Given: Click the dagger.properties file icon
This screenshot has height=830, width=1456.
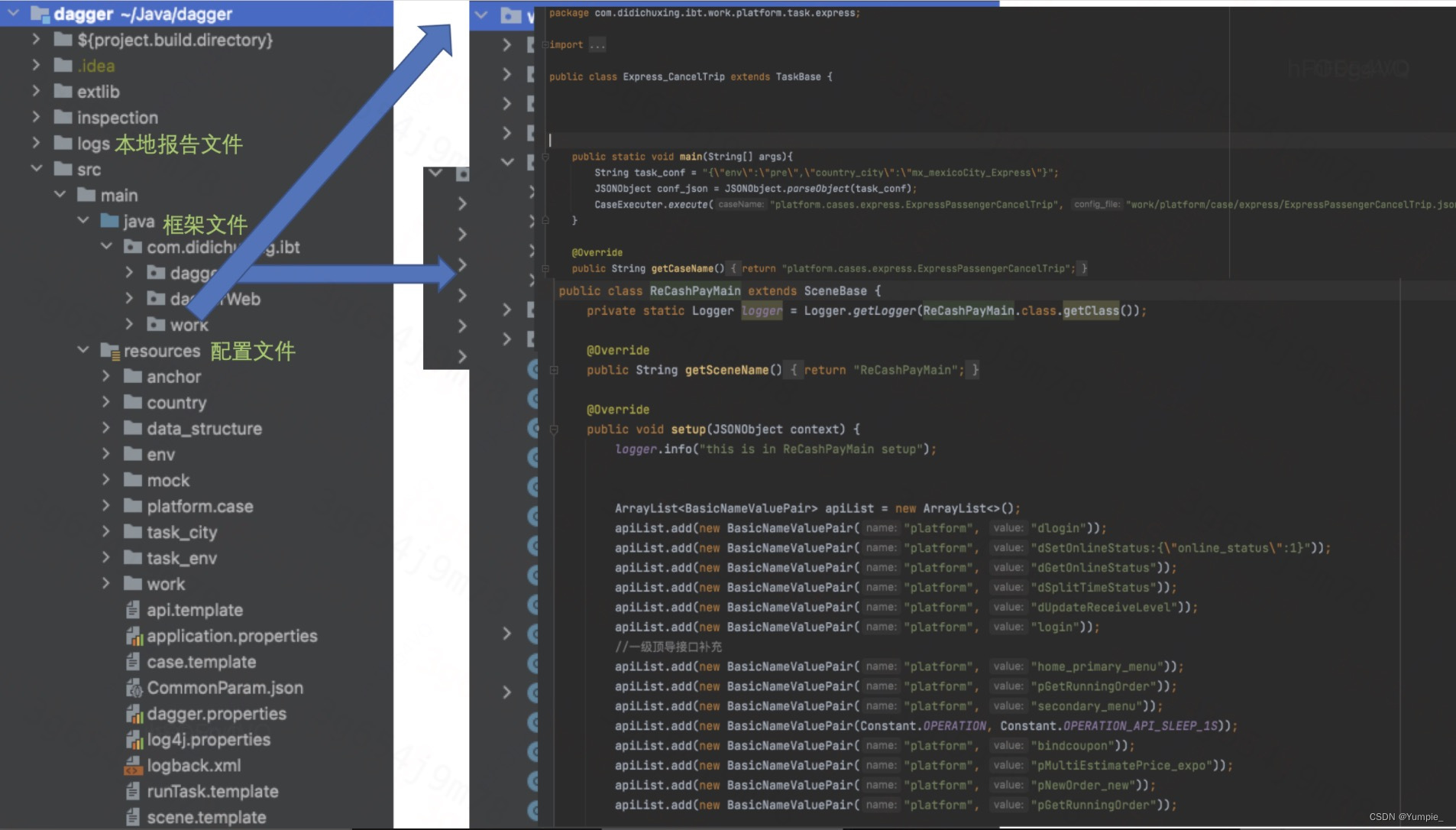Looking at the screenshot, I should click(134, 714).
